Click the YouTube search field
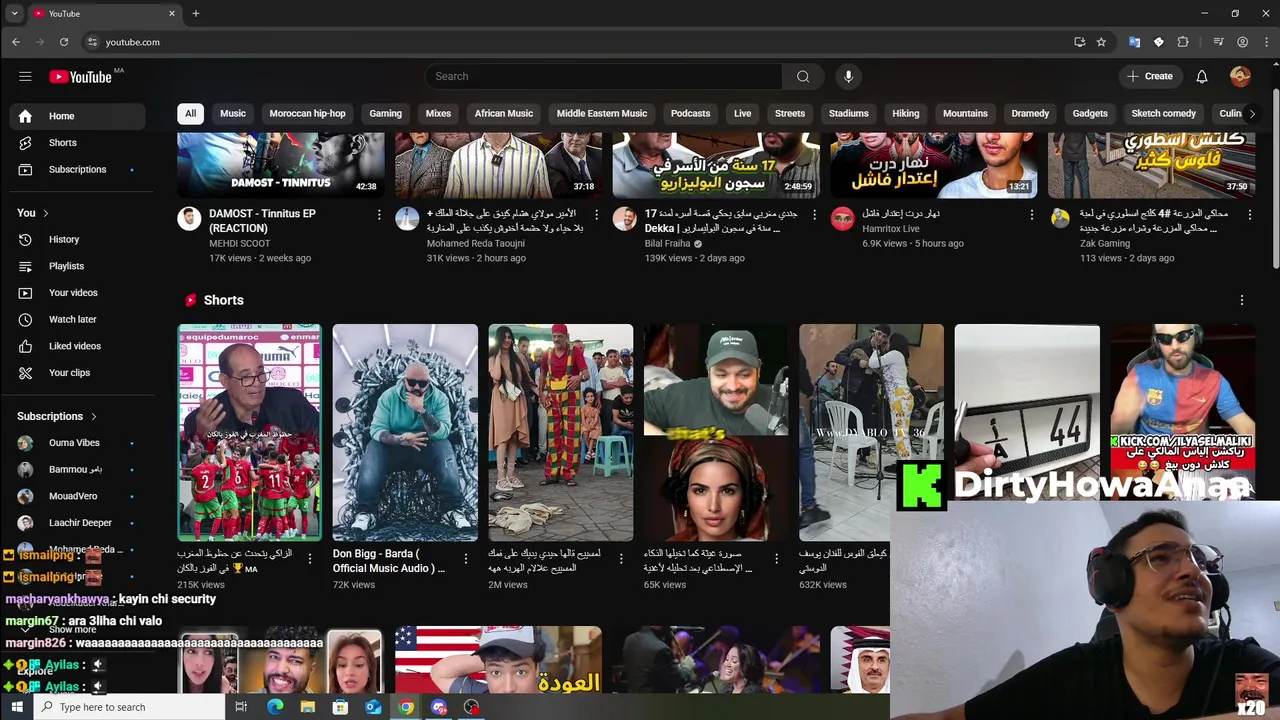Image resolution: width=1280 pixels, height=720 pixels. click(604, 76)
